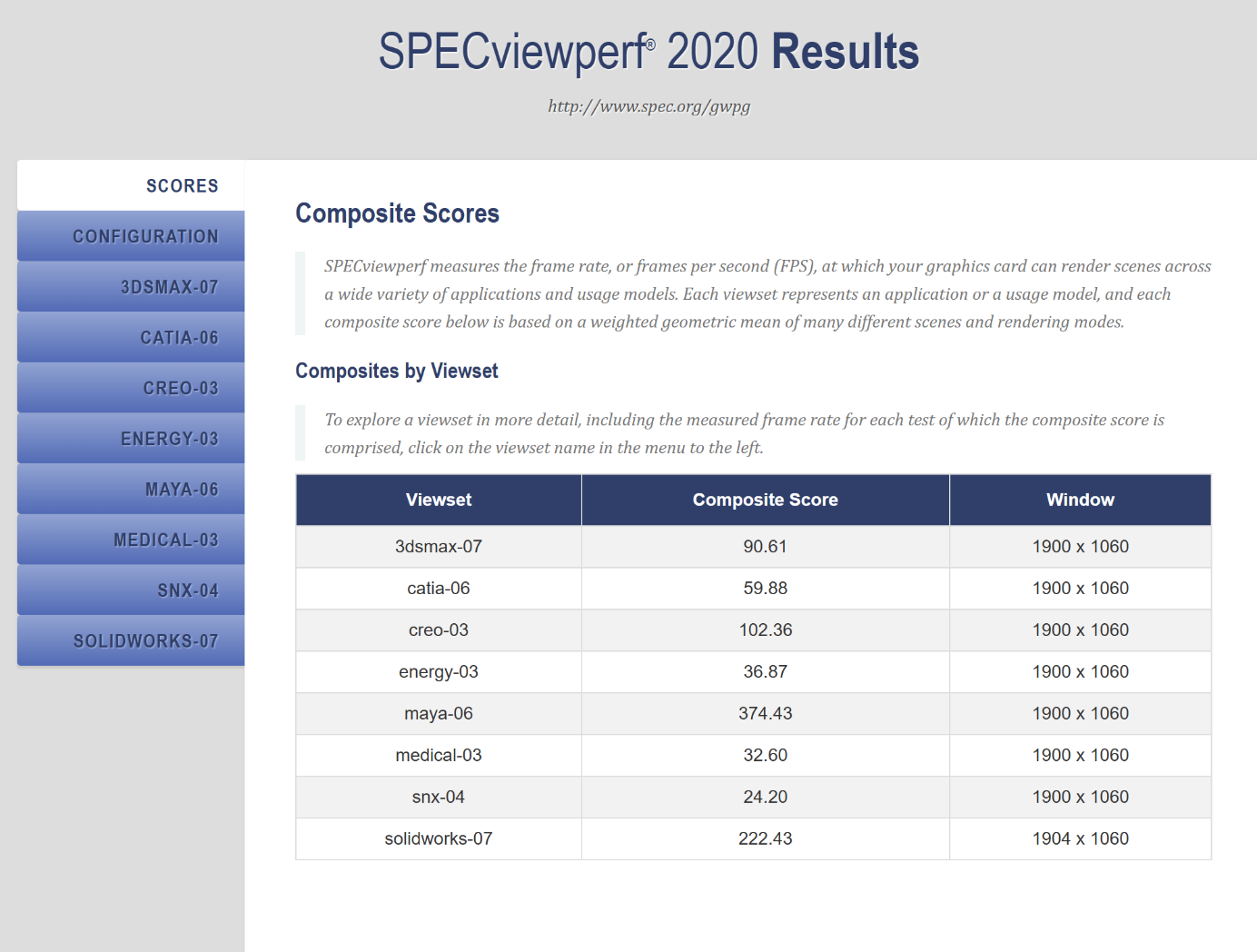
Task: Click the Composite Score column header
Action: (765, 500)
